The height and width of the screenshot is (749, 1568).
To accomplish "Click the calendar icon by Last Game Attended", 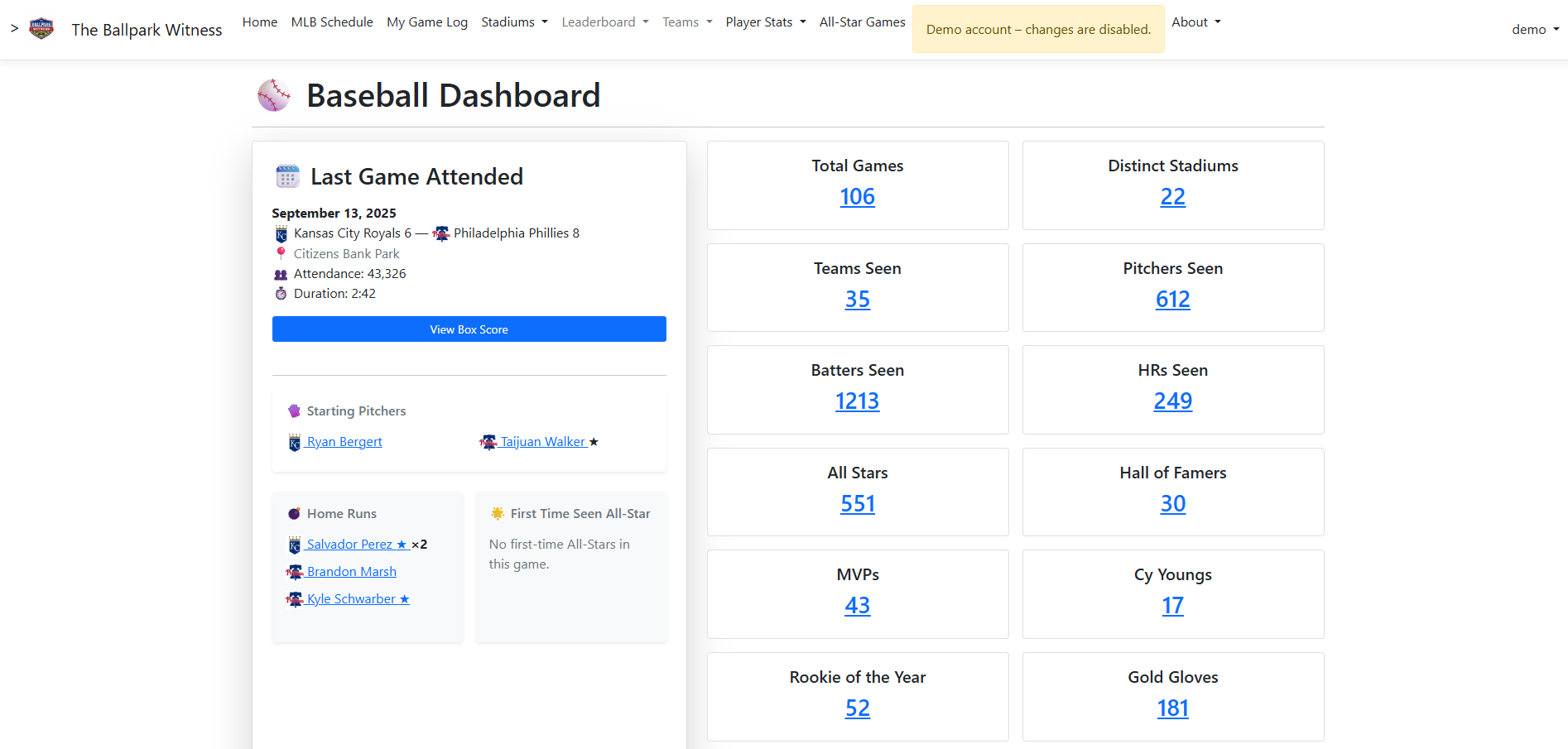I will [x=287, y=176].
